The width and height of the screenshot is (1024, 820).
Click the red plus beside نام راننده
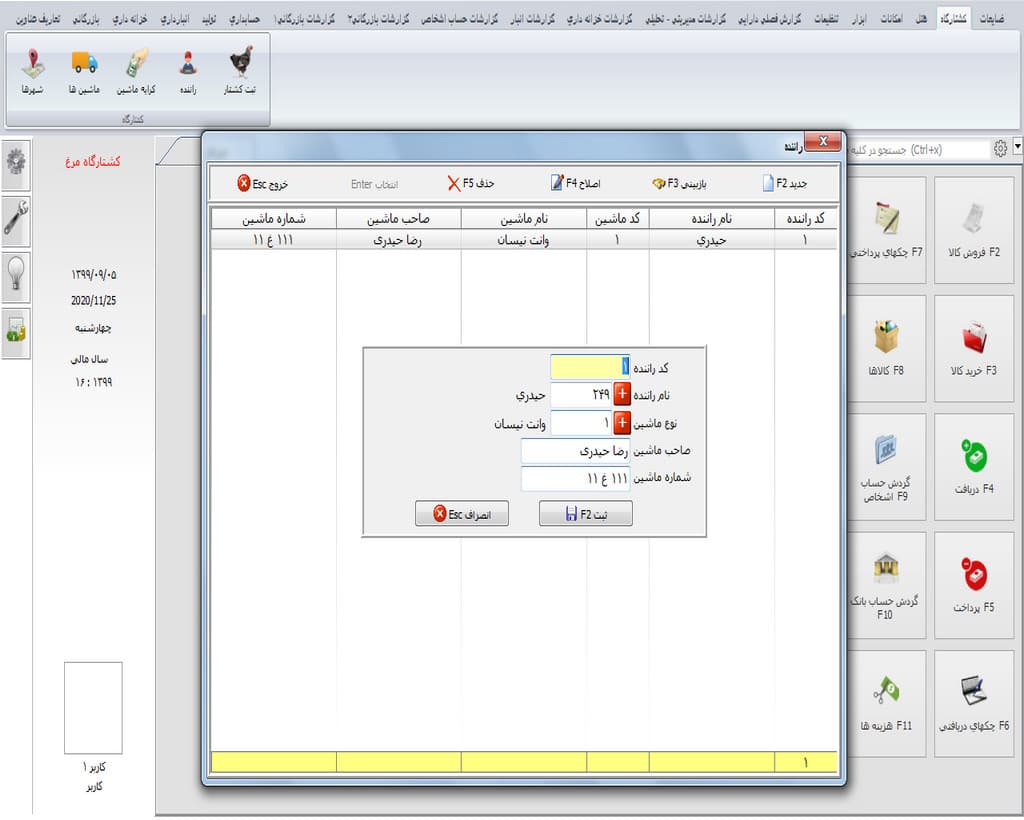click(622, 394)
